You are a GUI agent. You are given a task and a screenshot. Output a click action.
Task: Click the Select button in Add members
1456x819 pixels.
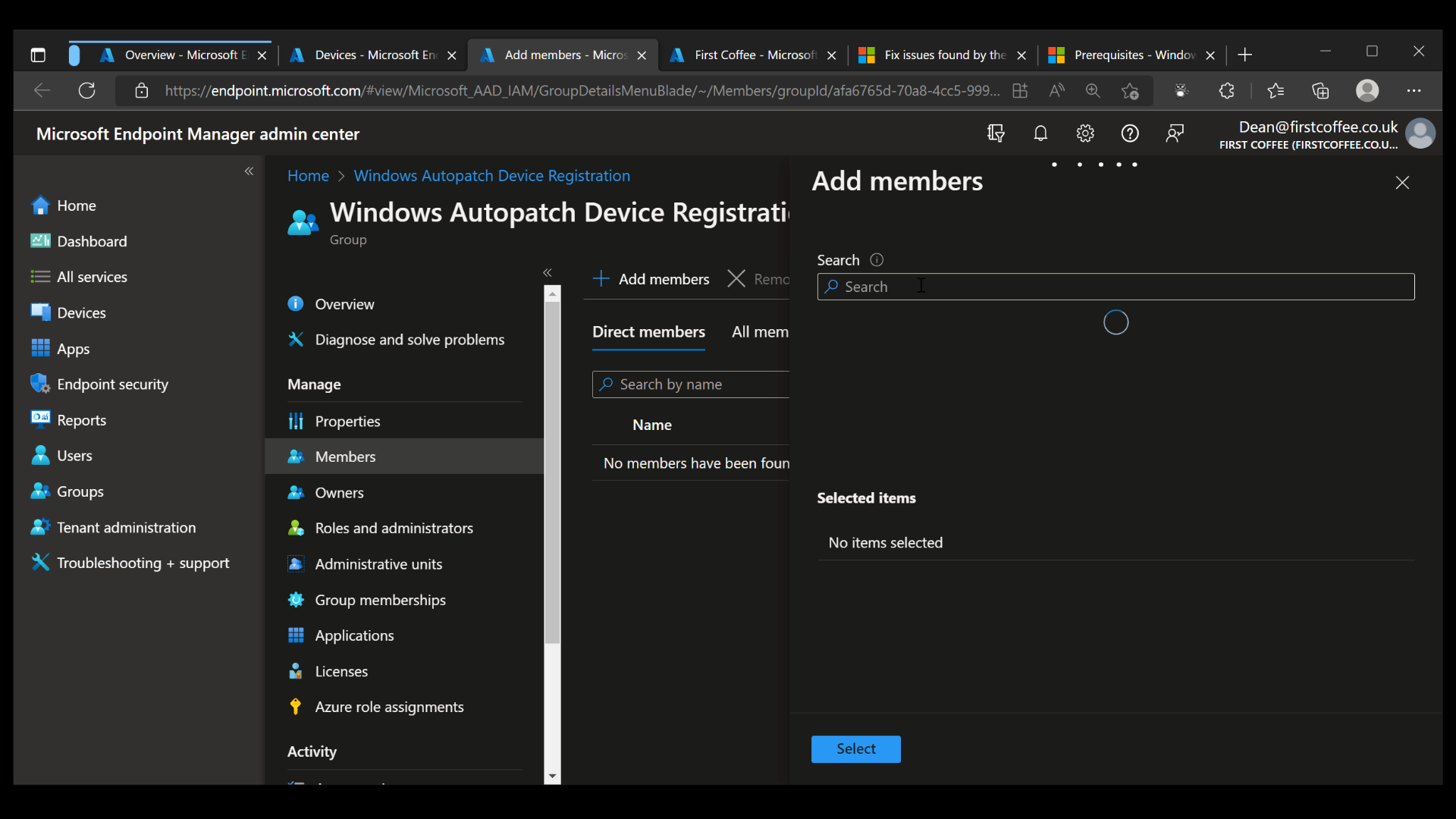(x=855, y=748)
